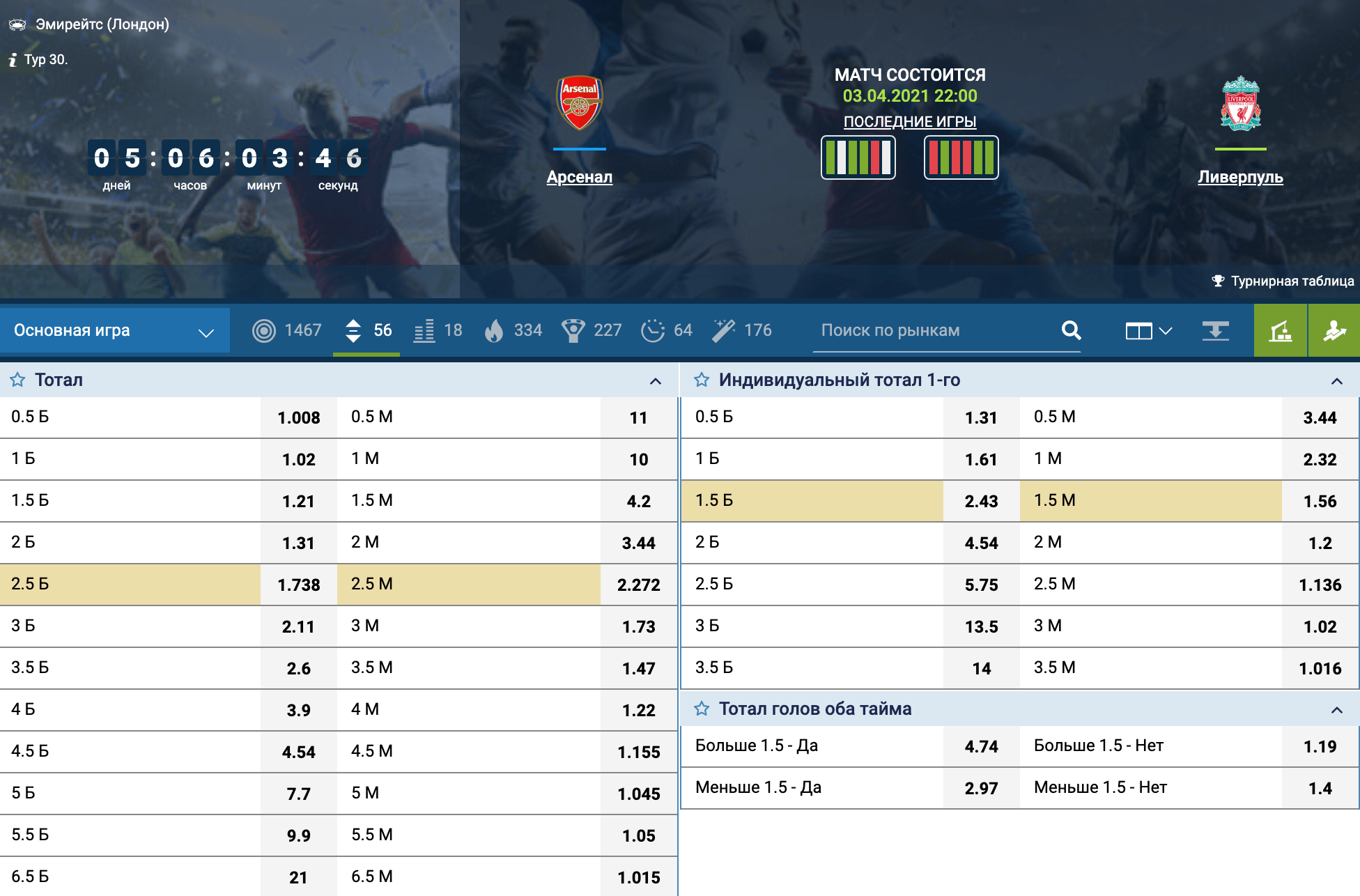Select Тотал 2.5 Б odds 1.738

click(x=299, y=585)
